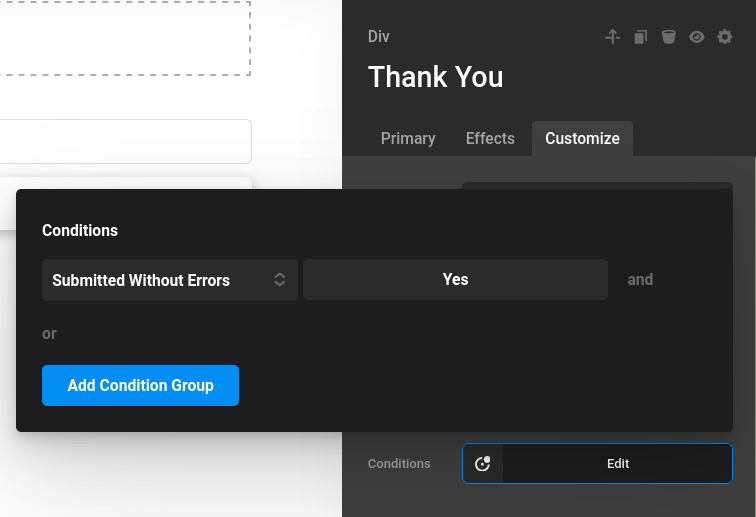Click the conditions status icon beside Edit
This screenshot has width=756, height=517.
[483, 464]
